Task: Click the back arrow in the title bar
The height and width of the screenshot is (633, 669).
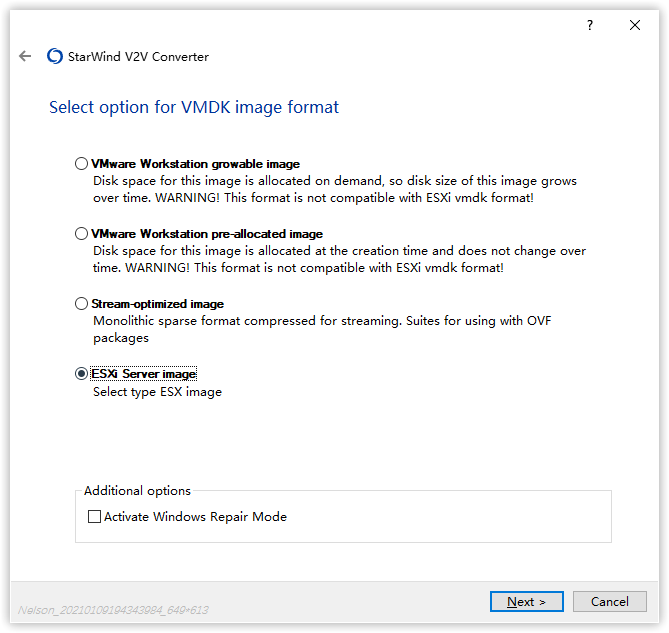Action: [x=25, y=57]
